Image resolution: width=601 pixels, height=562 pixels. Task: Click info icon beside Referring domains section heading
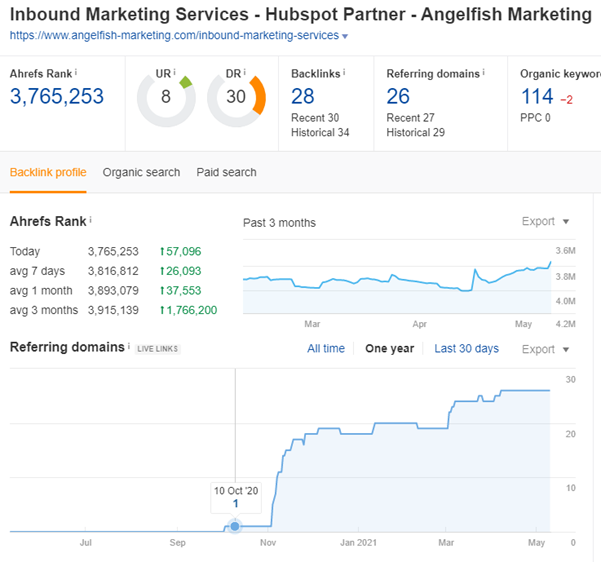129,345
